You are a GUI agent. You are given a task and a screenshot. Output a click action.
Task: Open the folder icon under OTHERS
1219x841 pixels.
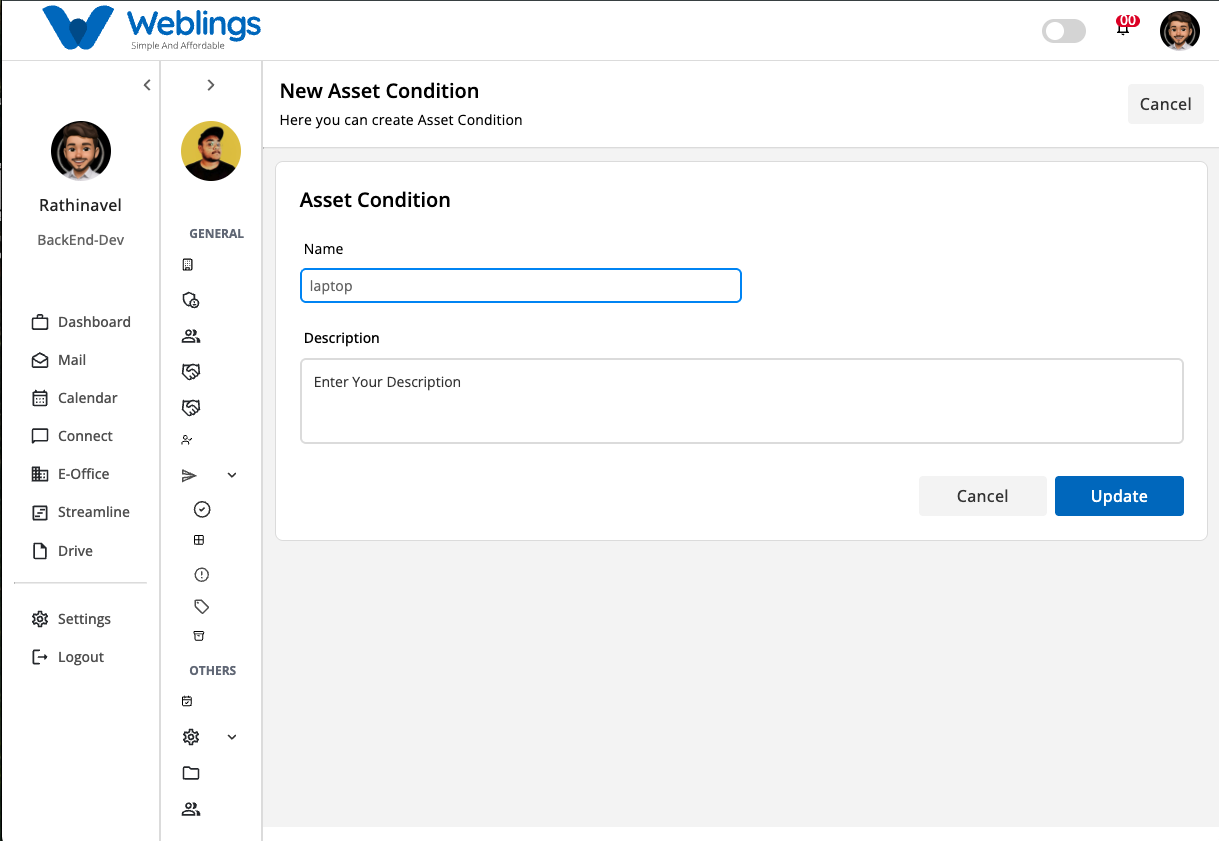[x=191, y=773]
